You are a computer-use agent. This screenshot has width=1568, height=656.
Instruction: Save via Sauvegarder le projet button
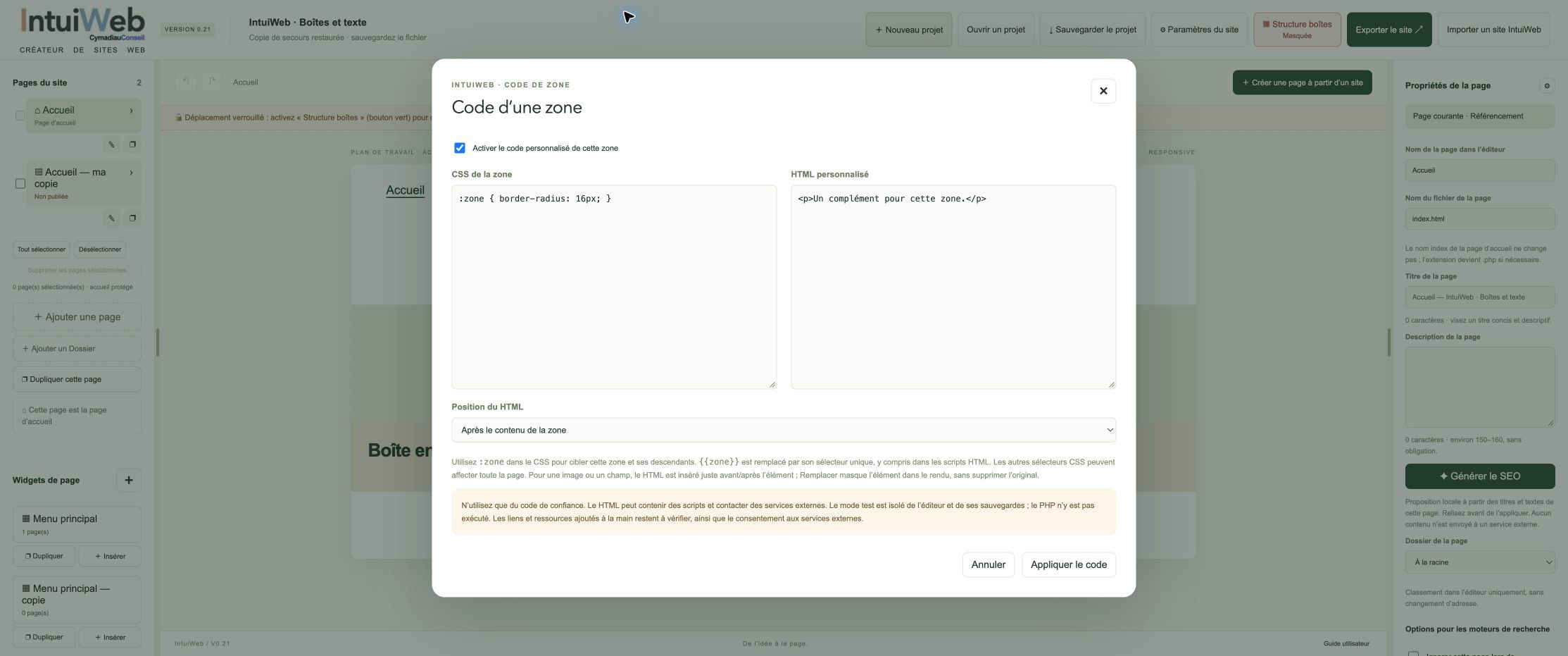pyautogui.click(x=1093, y=30)
